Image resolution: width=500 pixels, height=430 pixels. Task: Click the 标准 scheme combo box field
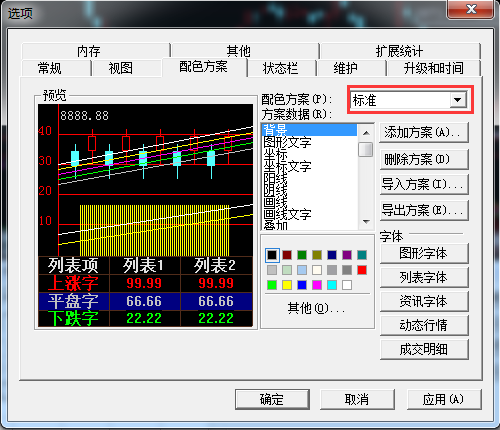(x=408, y=100)
